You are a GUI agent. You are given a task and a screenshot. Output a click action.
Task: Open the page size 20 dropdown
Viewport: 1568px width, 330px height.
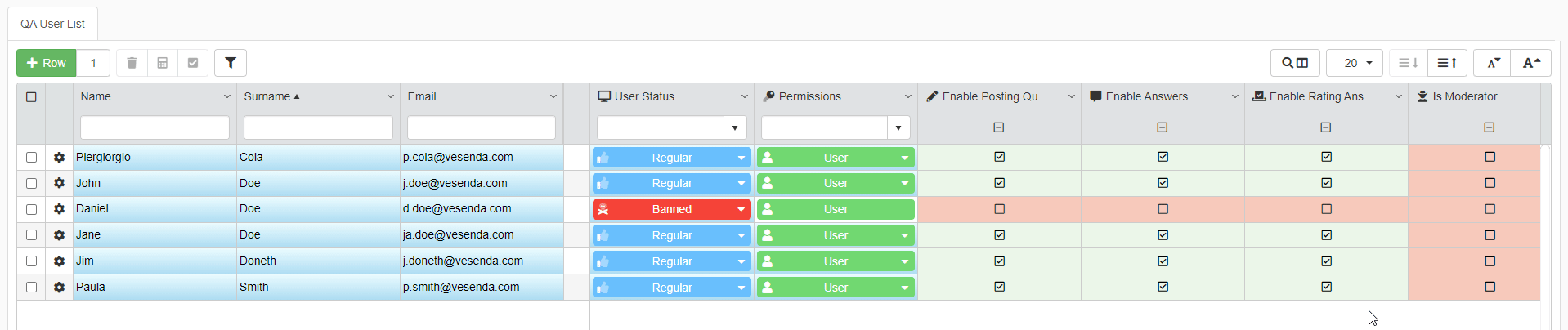coord(1354,63)
